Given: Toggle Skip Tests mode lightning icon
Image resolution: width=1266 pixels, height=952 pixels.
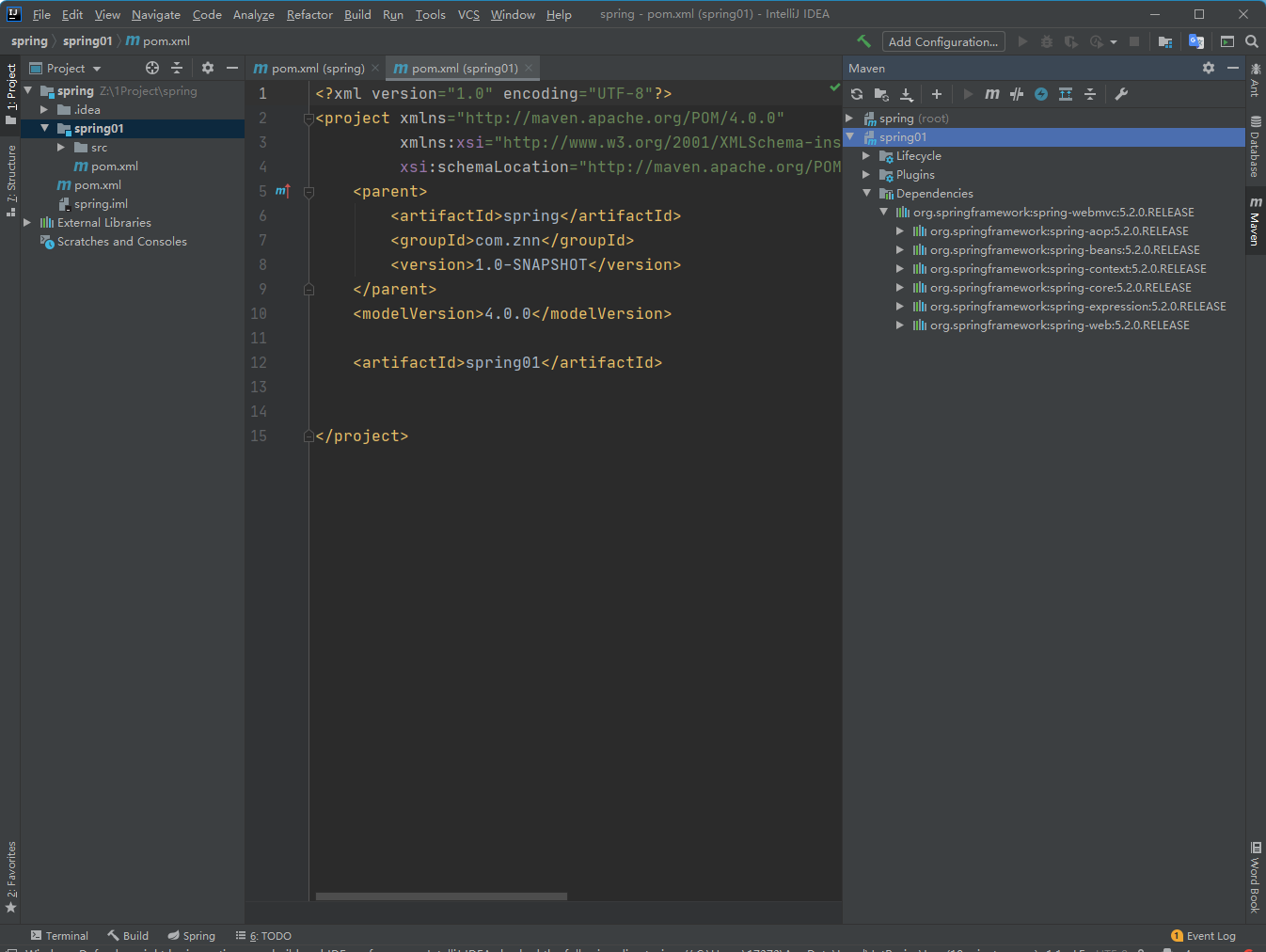Looking at the screenshot, I should tap(1041, 94).
